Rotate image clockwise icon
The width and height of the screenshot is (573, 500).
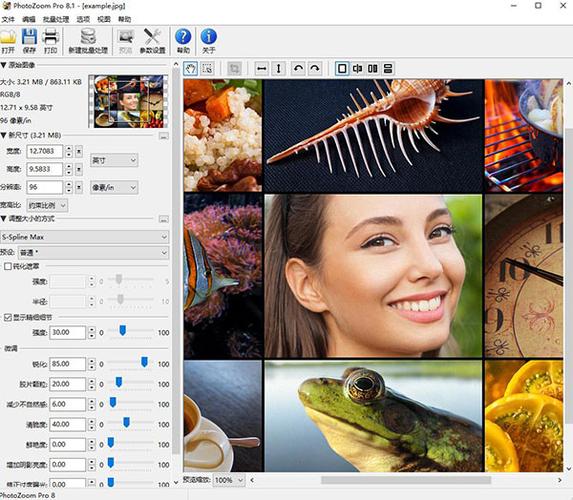click(x=315, y=68)
